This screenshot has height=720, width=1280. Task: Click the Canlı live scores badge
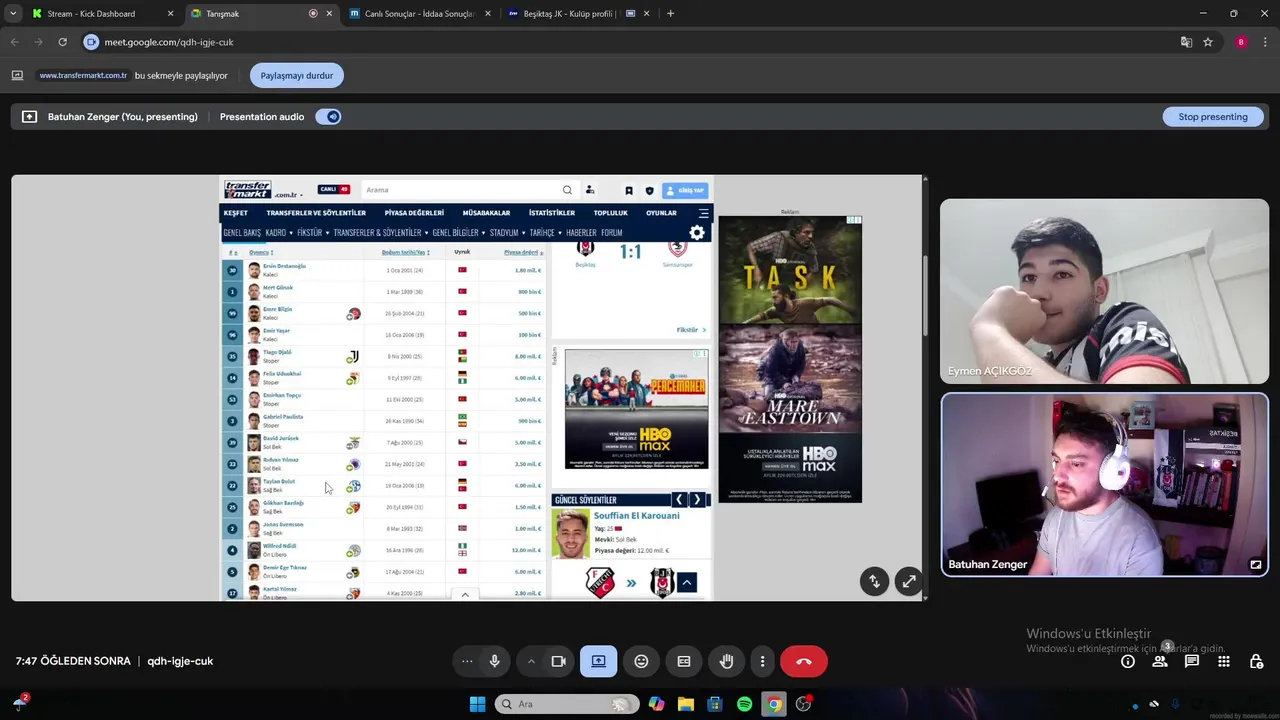click(x=334, y=189)
